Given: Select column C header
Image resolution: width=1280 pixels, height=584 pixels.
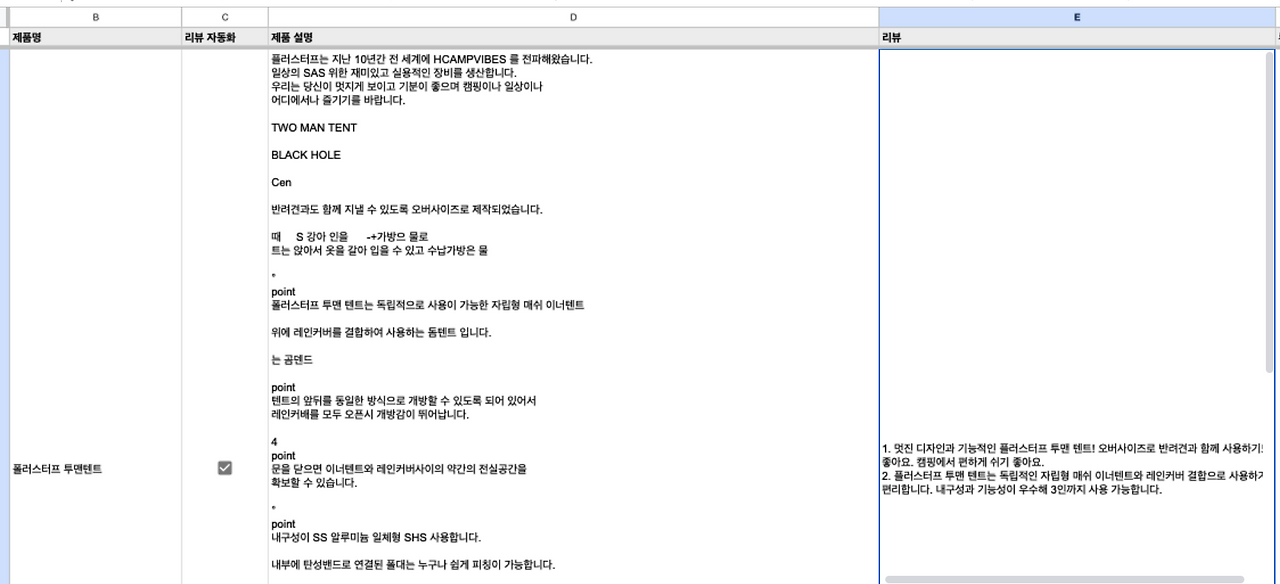Looking at the screenshot, I should [x=222, y=16].
